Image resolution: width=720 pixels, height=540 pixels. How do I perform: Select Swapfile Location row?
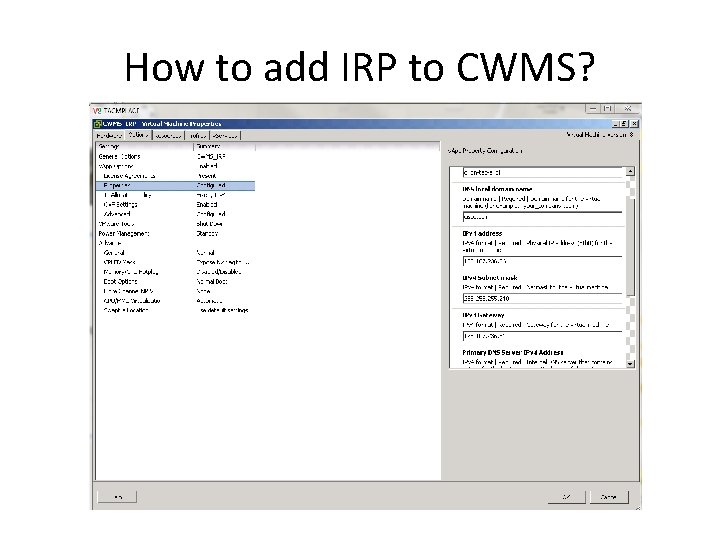point(175,311)
